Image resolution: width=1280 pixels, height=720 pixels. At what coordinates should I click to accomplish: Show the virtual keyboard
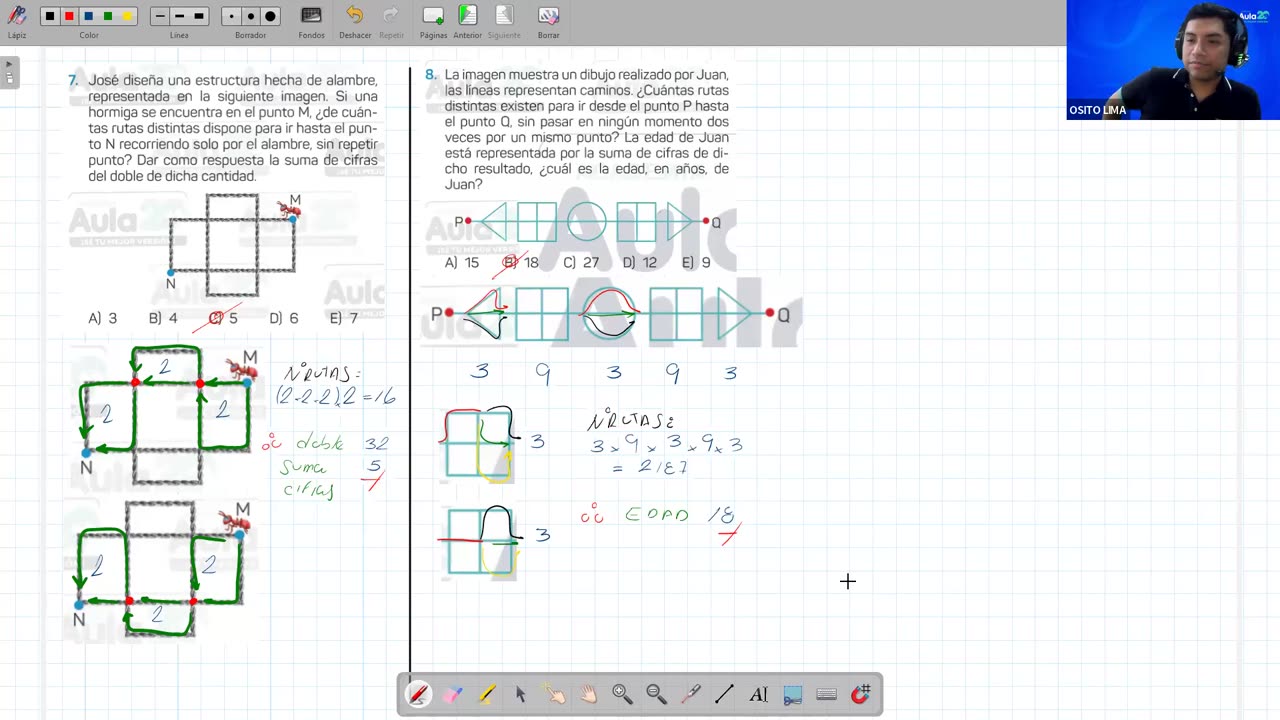[x=826, y=693]
